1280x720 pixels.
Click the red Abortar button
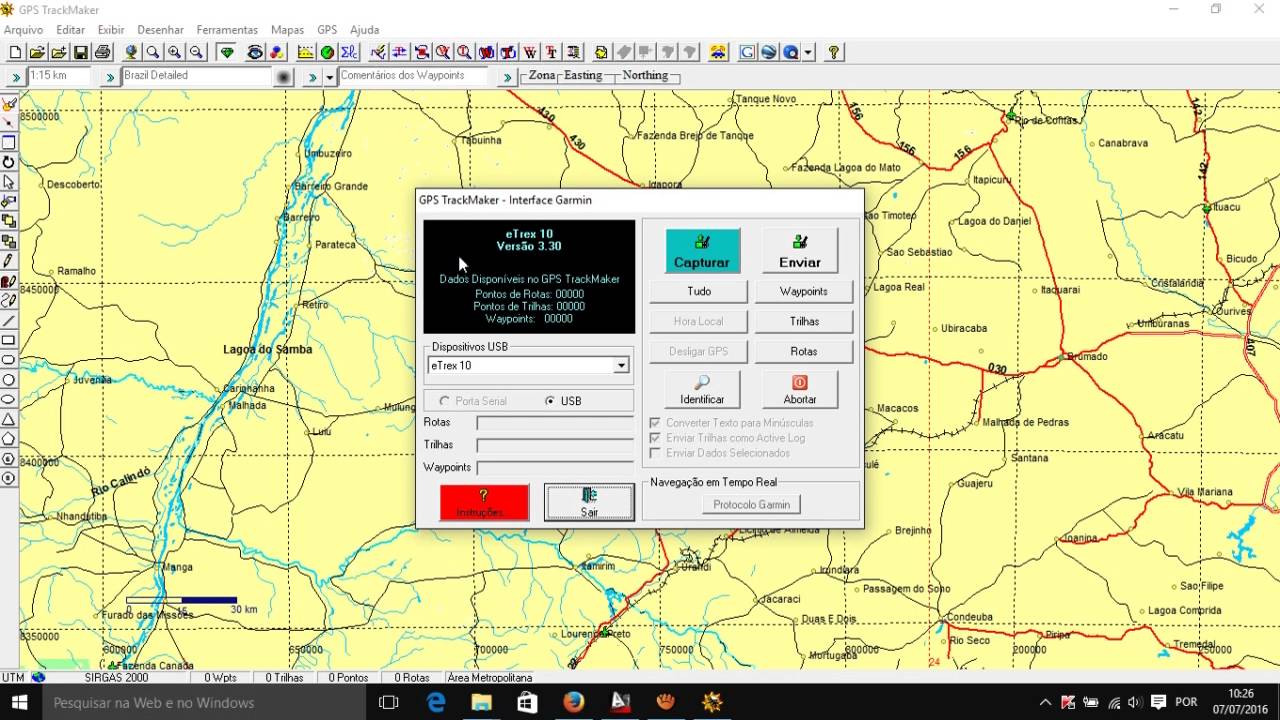pos(800,389)
